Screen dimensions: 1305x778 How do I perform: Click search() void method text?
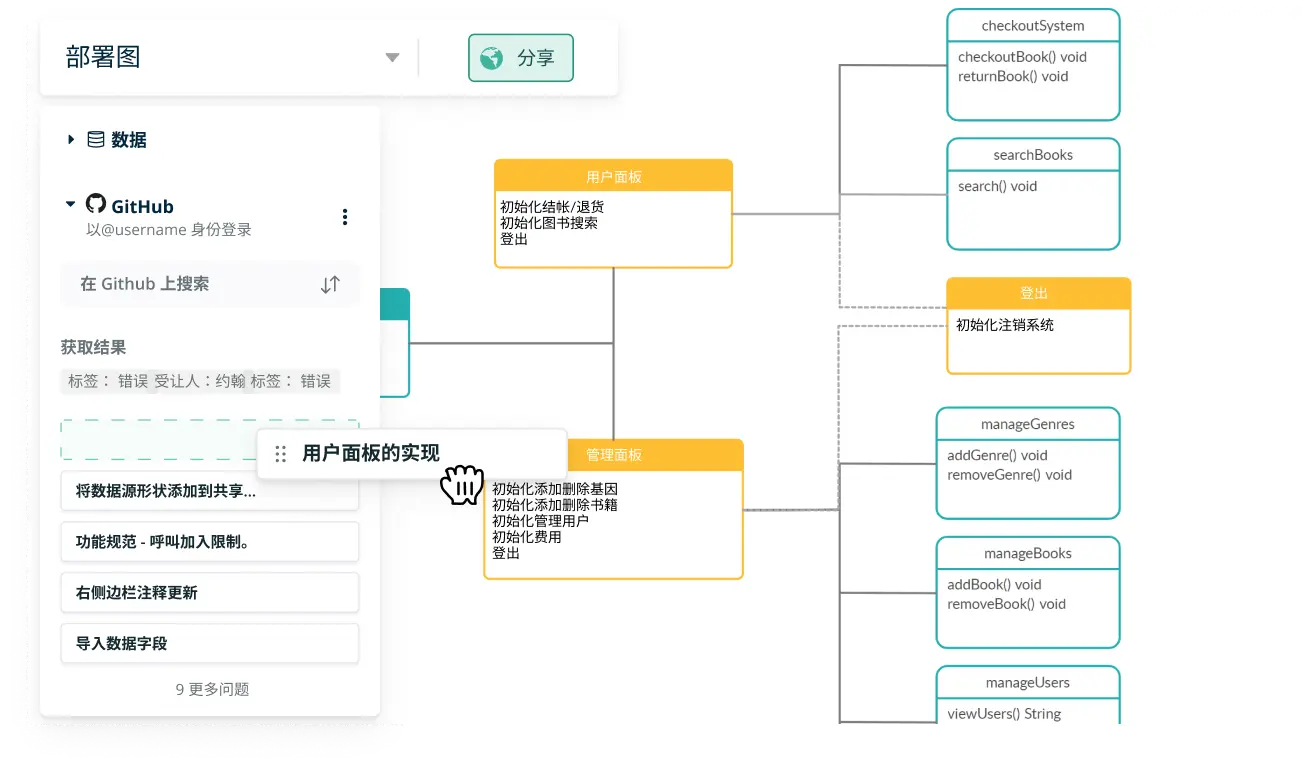click(x=997, y=186)
